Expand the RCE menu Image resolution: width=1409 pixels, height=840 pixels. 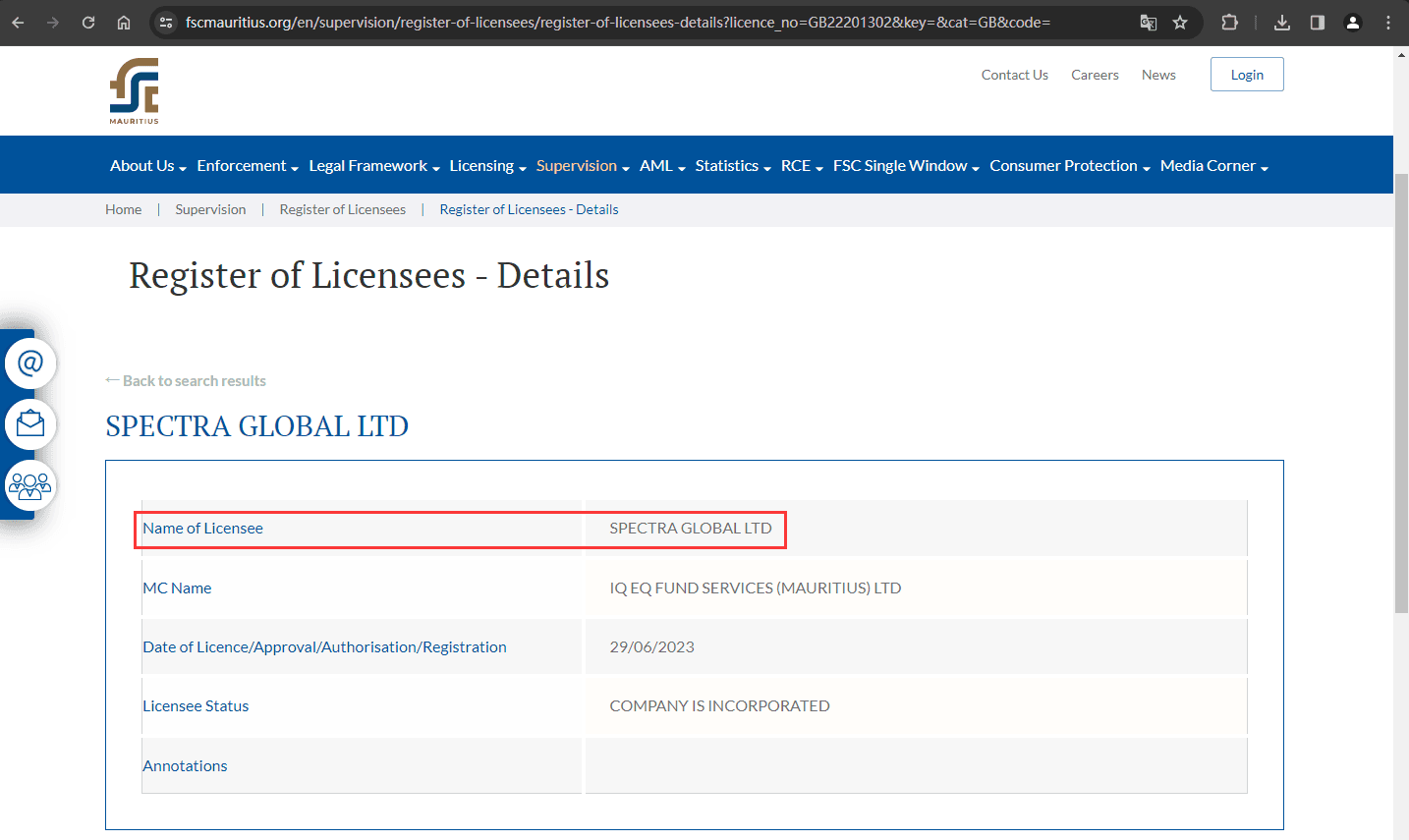pos(802,166)
